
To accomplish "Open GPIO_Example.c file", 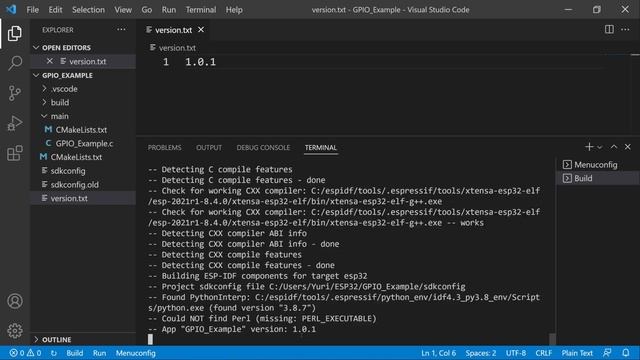I will tap(83, 144).
